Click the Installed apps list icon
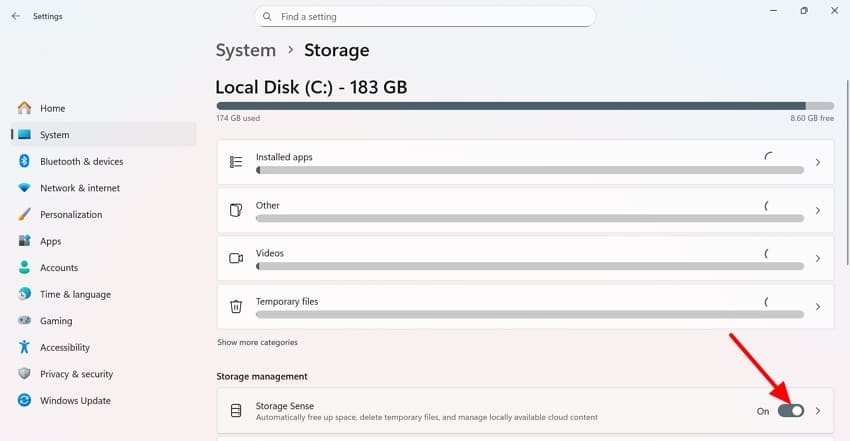 point(236,162)
